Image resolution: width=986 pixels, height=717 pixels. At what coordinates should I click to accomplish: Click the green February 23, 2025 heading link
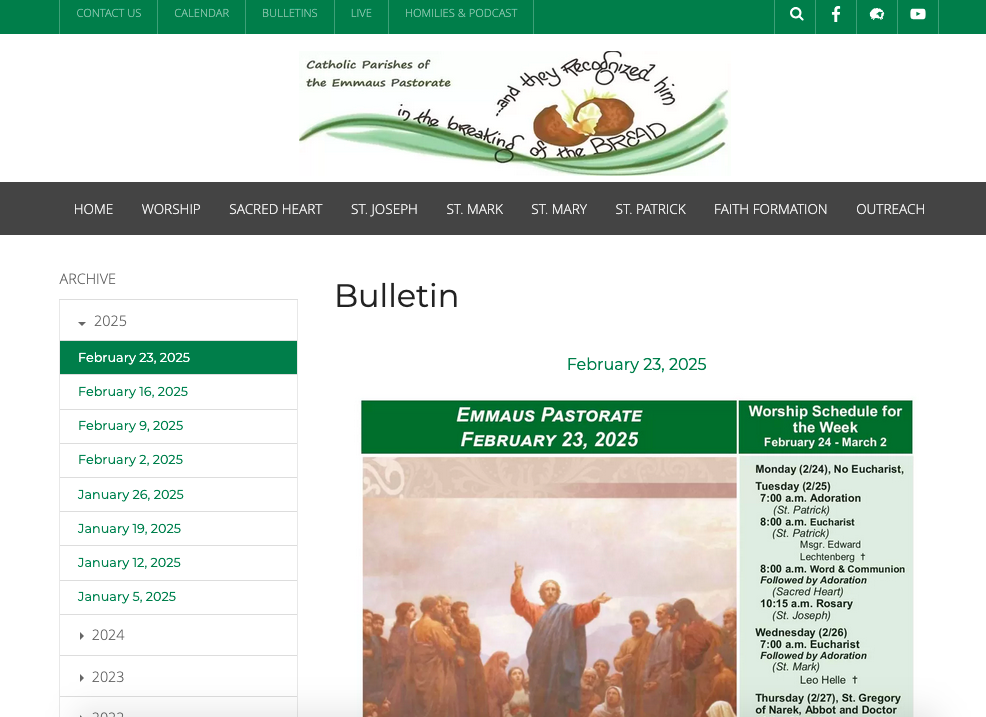[x=636, y=364]
